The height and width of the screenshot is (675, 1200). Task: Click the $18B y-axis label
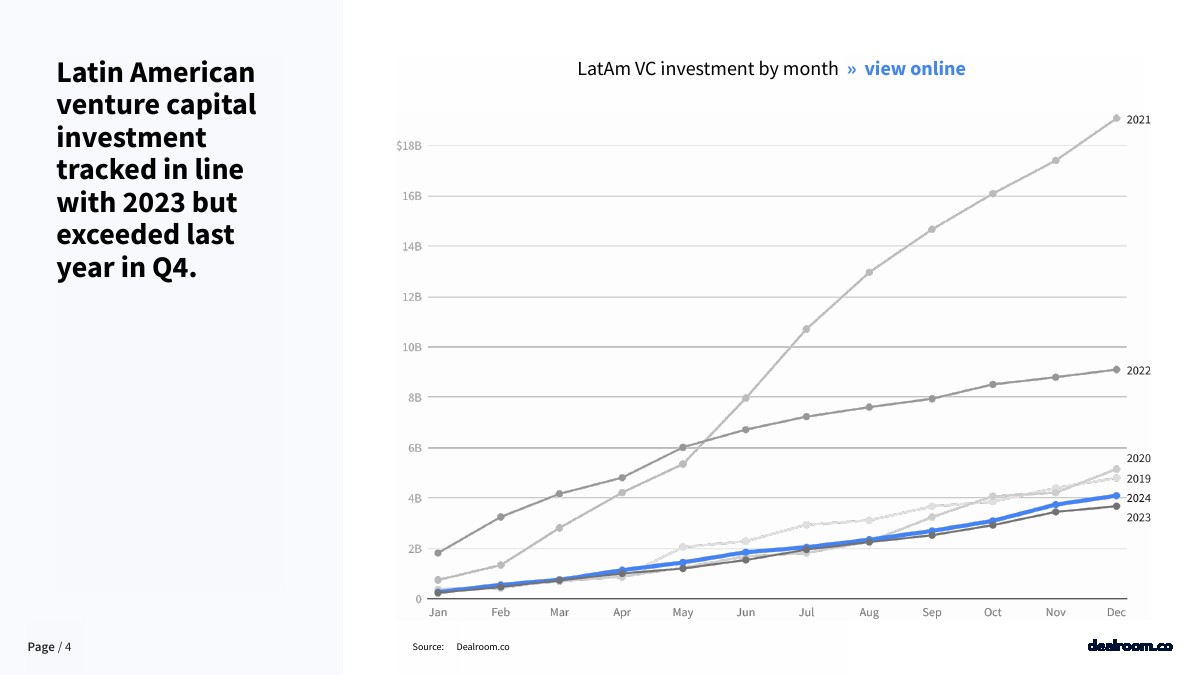(409, 146)
